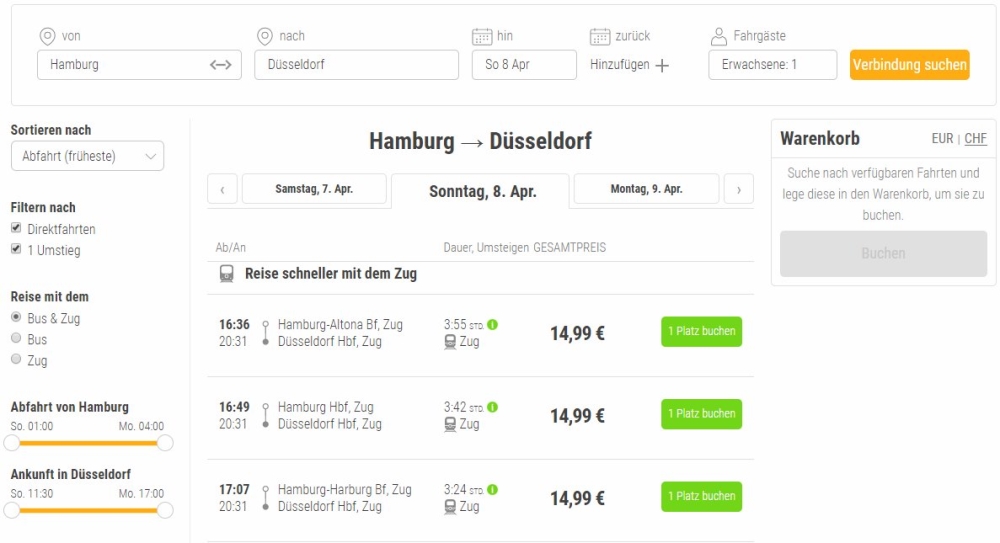
Task: Click train icon beside Reise schneller heading
Action: pyautogui.click(x=226, y=274)
